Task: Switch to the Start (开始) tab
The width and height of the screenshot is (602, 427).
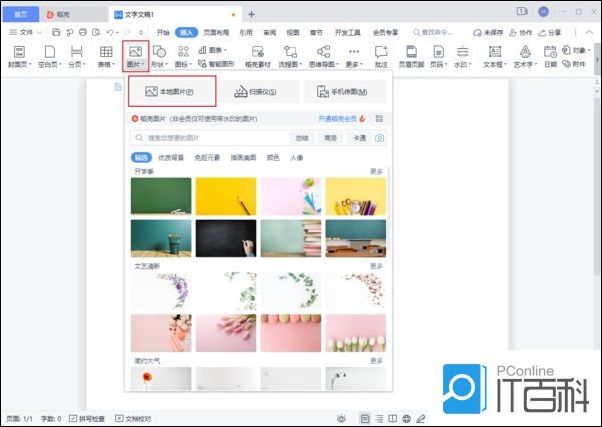Action: coord(163,32)
